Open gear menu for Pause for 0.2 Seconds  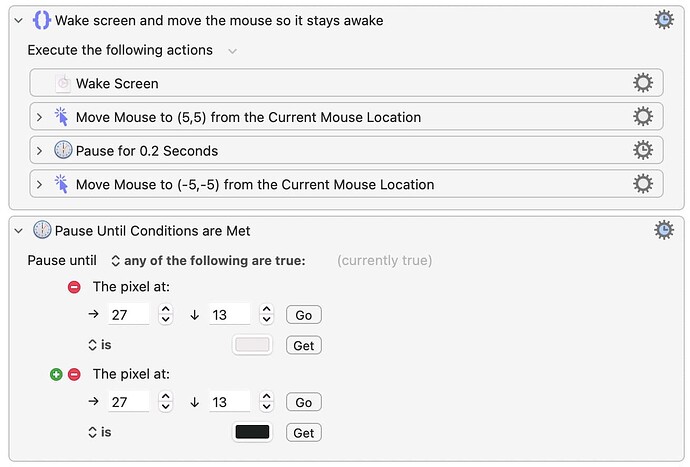pos(643,150)
